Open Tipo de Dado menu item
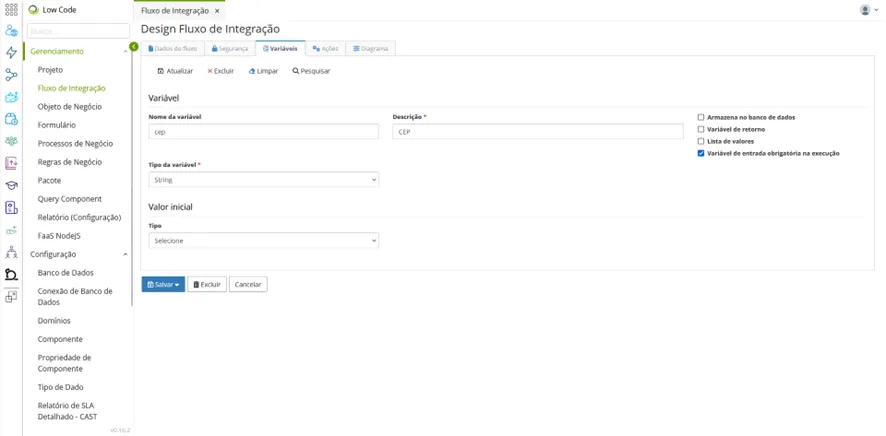 click(x=60, y=387)
